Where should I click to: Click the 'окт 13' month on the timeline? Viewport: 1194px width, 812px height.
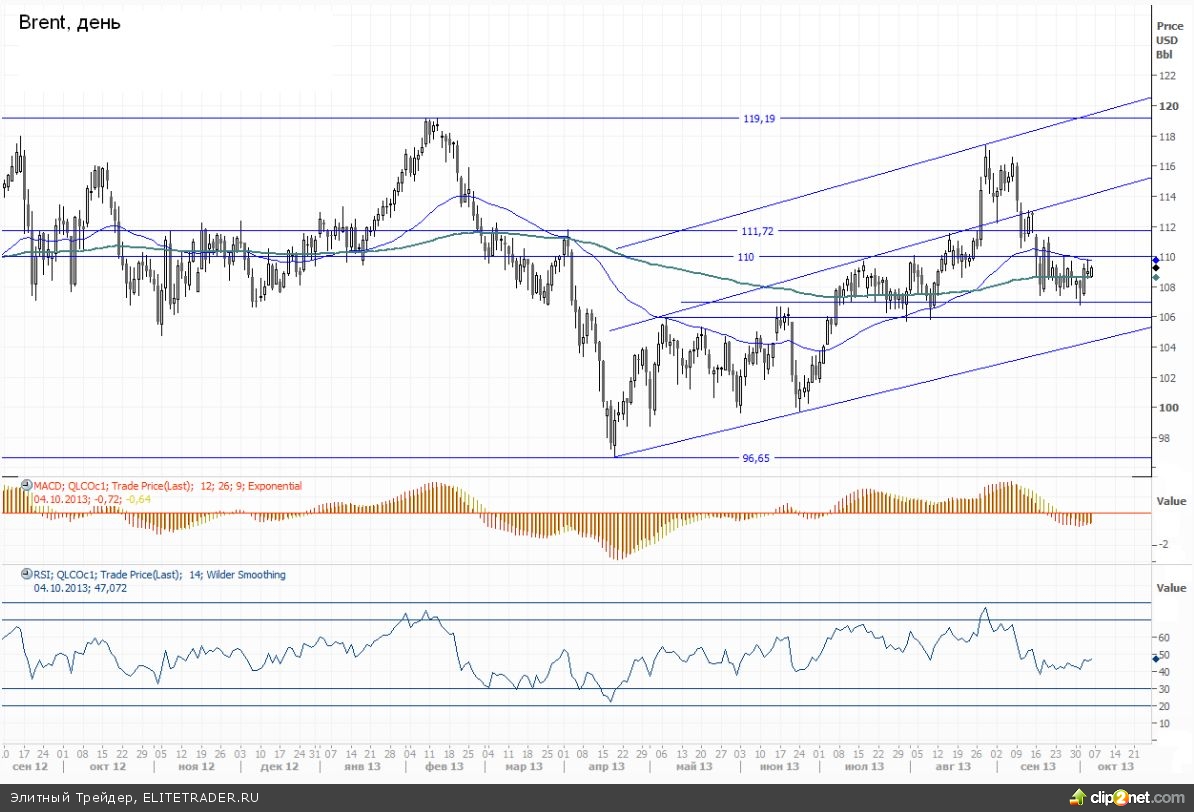pyautogui.click(x=1115, y=766)
